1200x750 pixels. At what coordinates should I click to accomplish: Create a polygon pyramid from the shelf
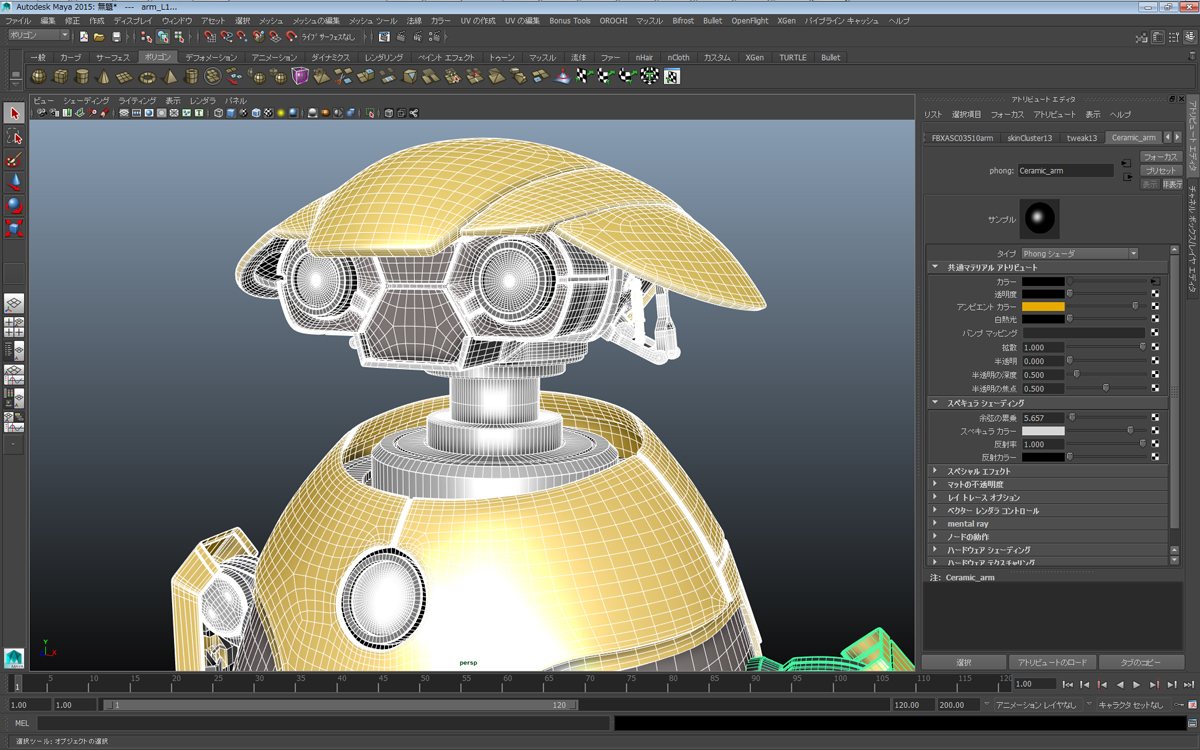[169, 77]
